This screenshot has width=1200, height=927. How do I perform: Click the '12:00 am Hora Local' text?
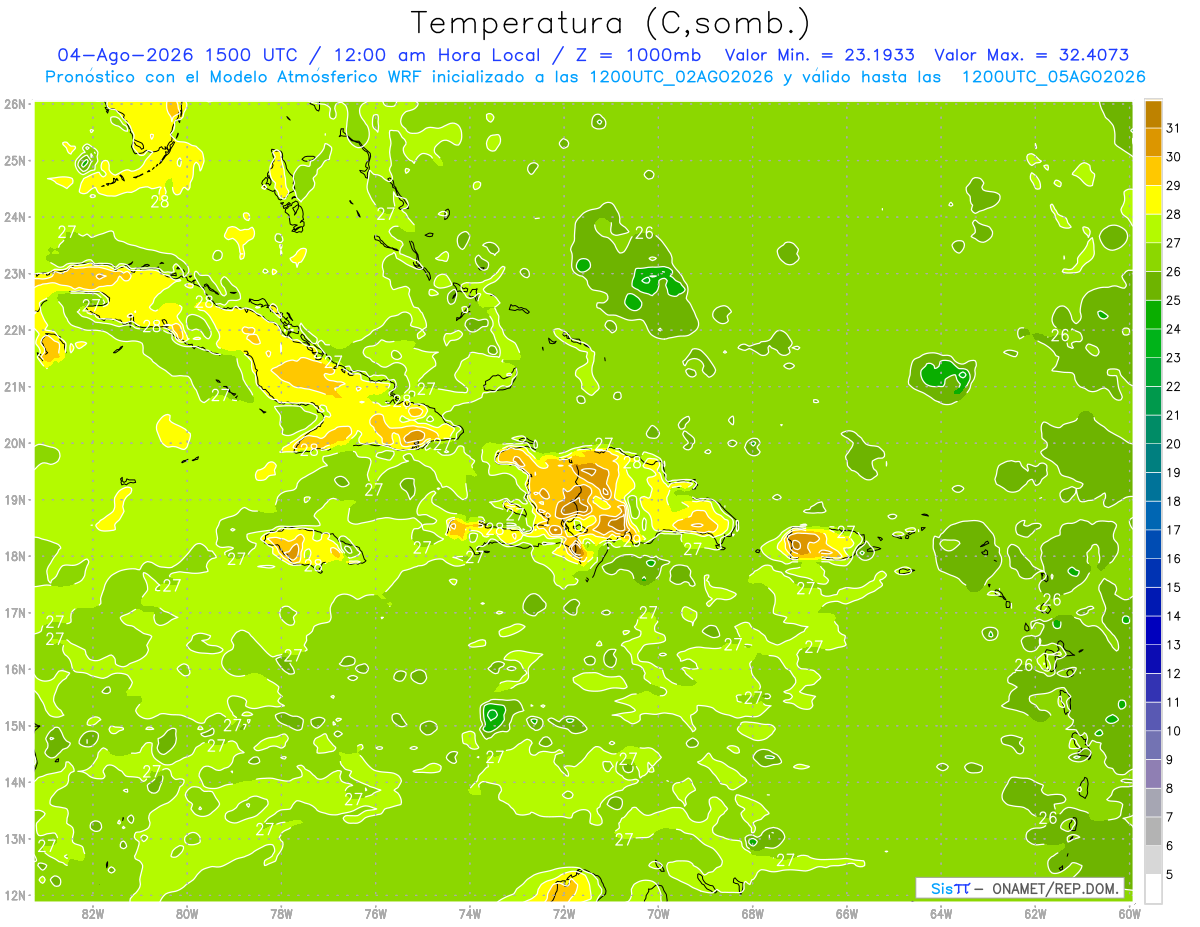click(x=435, y=55)
